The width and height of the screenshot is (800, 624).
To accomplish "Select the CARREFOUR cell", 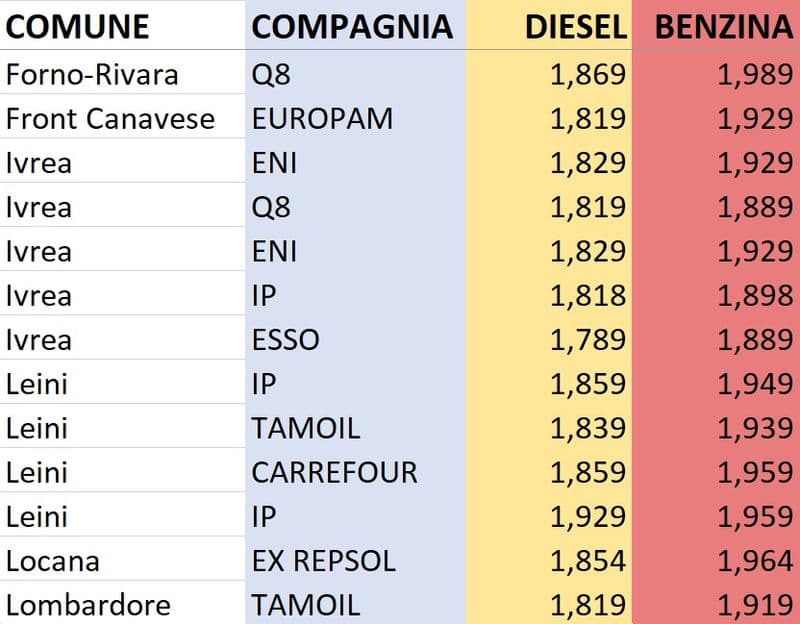I will point(334,471).
